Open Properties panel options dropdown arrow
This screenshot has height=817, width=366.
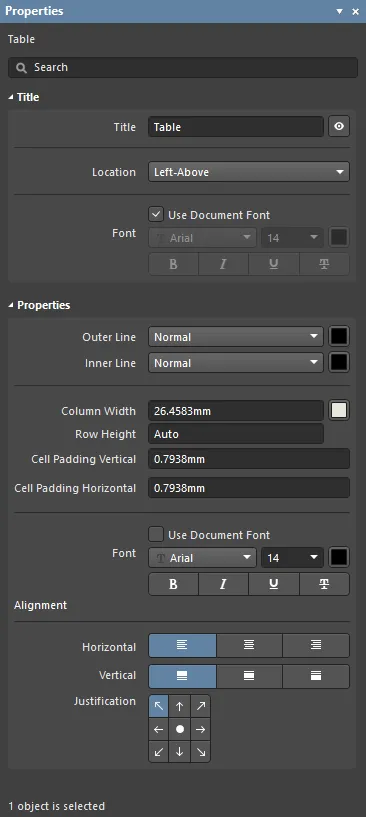(x=339, y=11)
